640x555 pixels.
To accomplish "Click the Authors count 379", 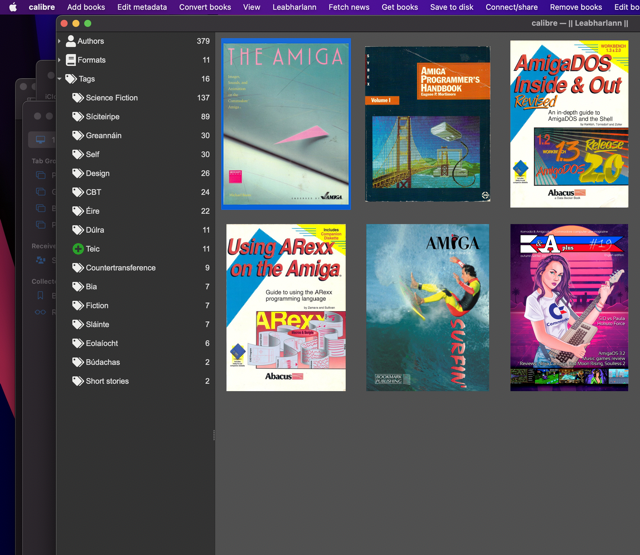I will [x=203, y=41].
